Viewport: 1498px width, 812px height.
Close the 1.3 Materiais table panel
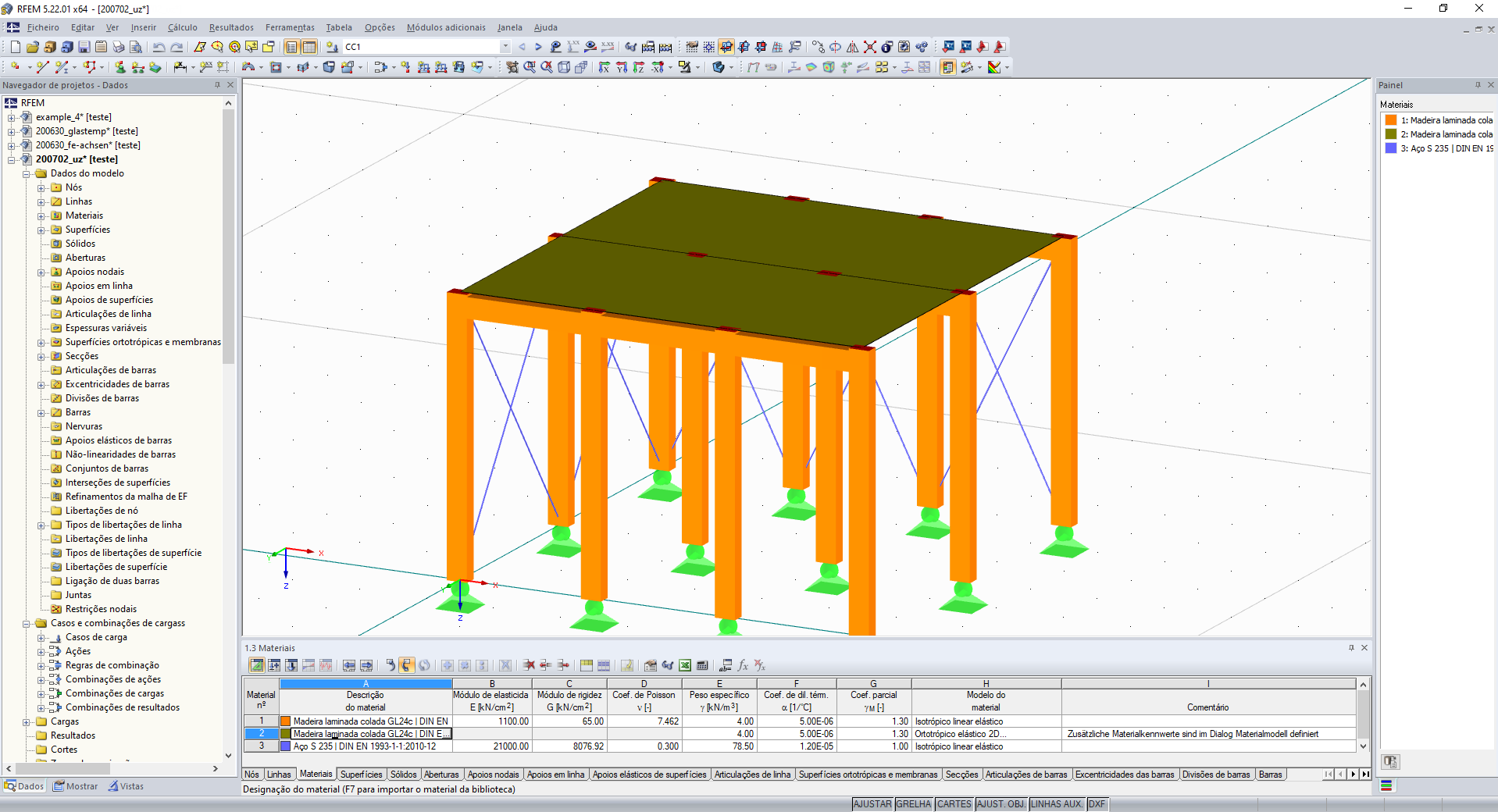(1364, 648)
